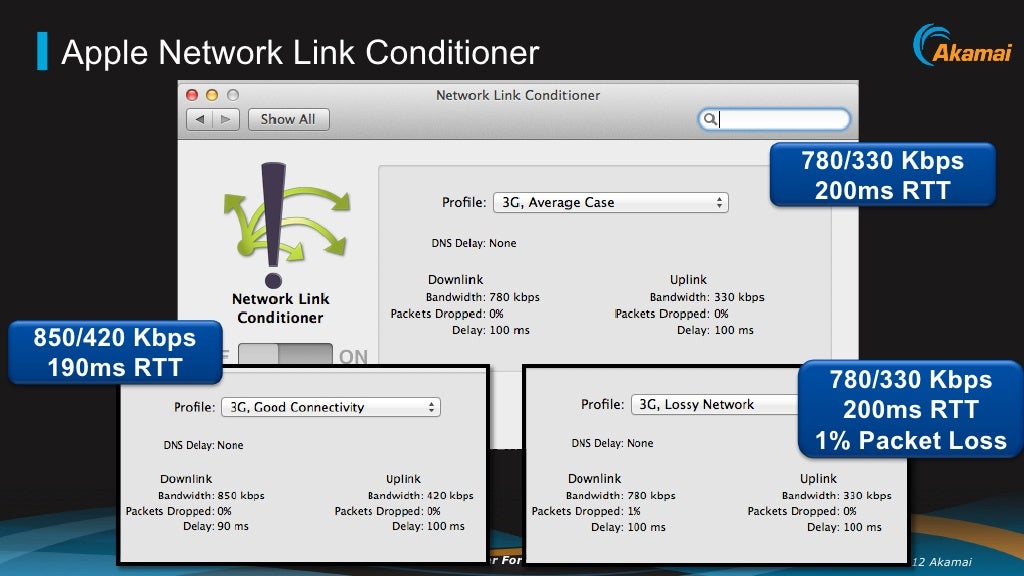Click the 'Bandwidth: 420 kbps' text
Viewport: 1024px width, 576px height.
pos(421,496)
